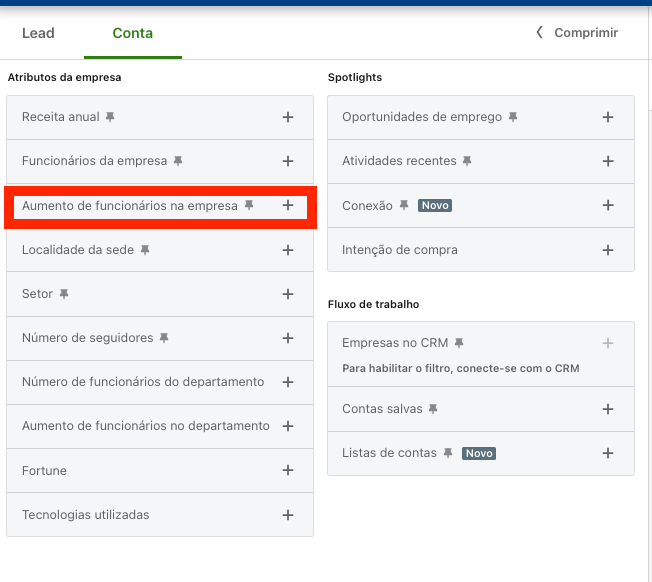Click pin icon next to Empresas no CRM
652x582 pixels.
coord(459,343)
